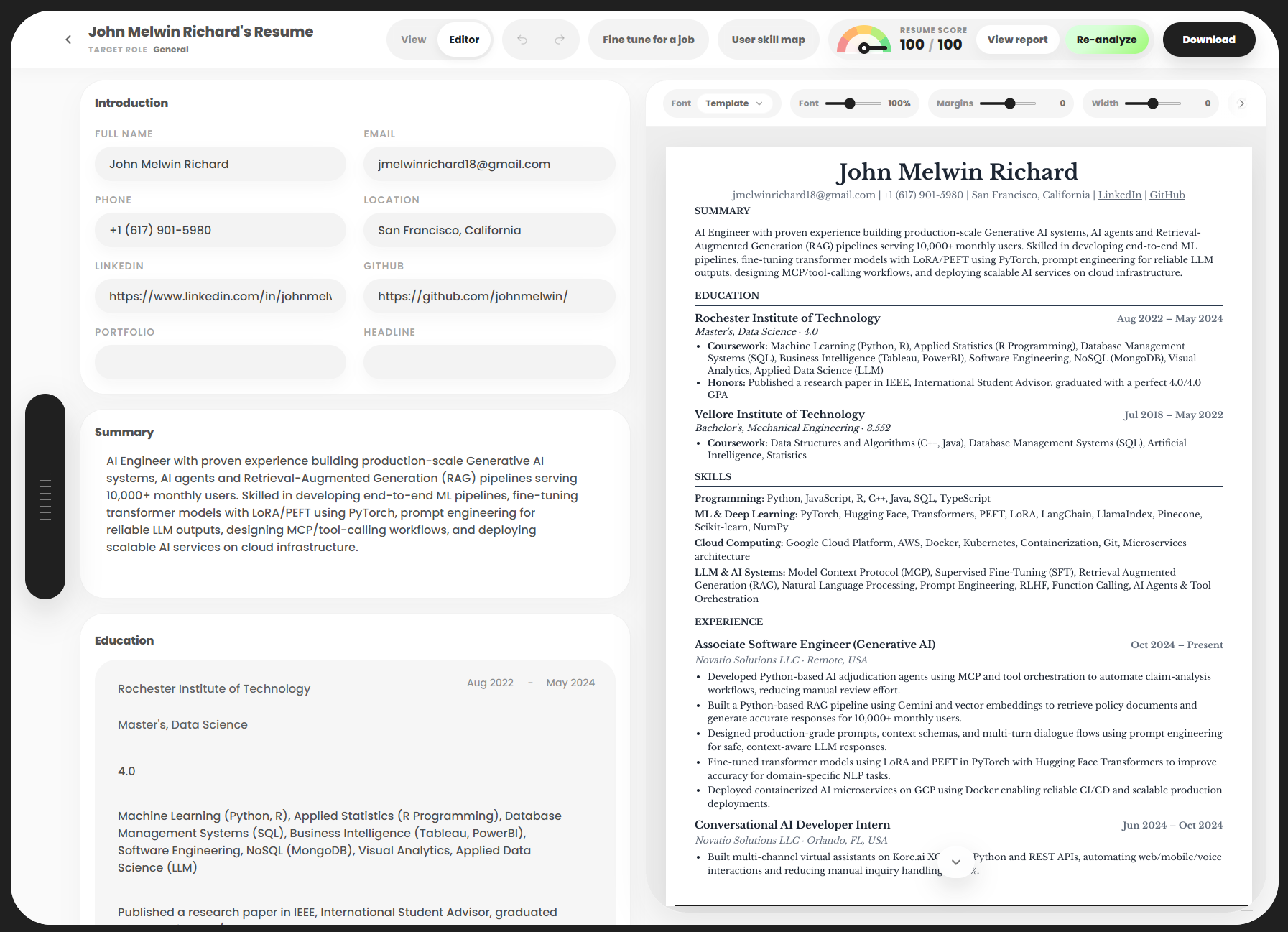Image resolution: width=1288 pixels, height=932 pixels.
Task: Click the Introduction section heading
Action: (131, 103)
